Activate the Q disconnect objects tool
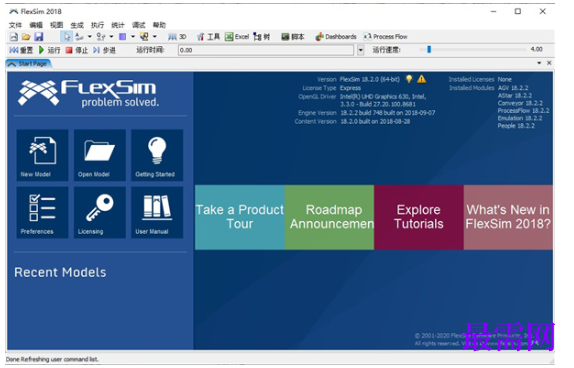574x368 pixels. click(x=101, y=37)
